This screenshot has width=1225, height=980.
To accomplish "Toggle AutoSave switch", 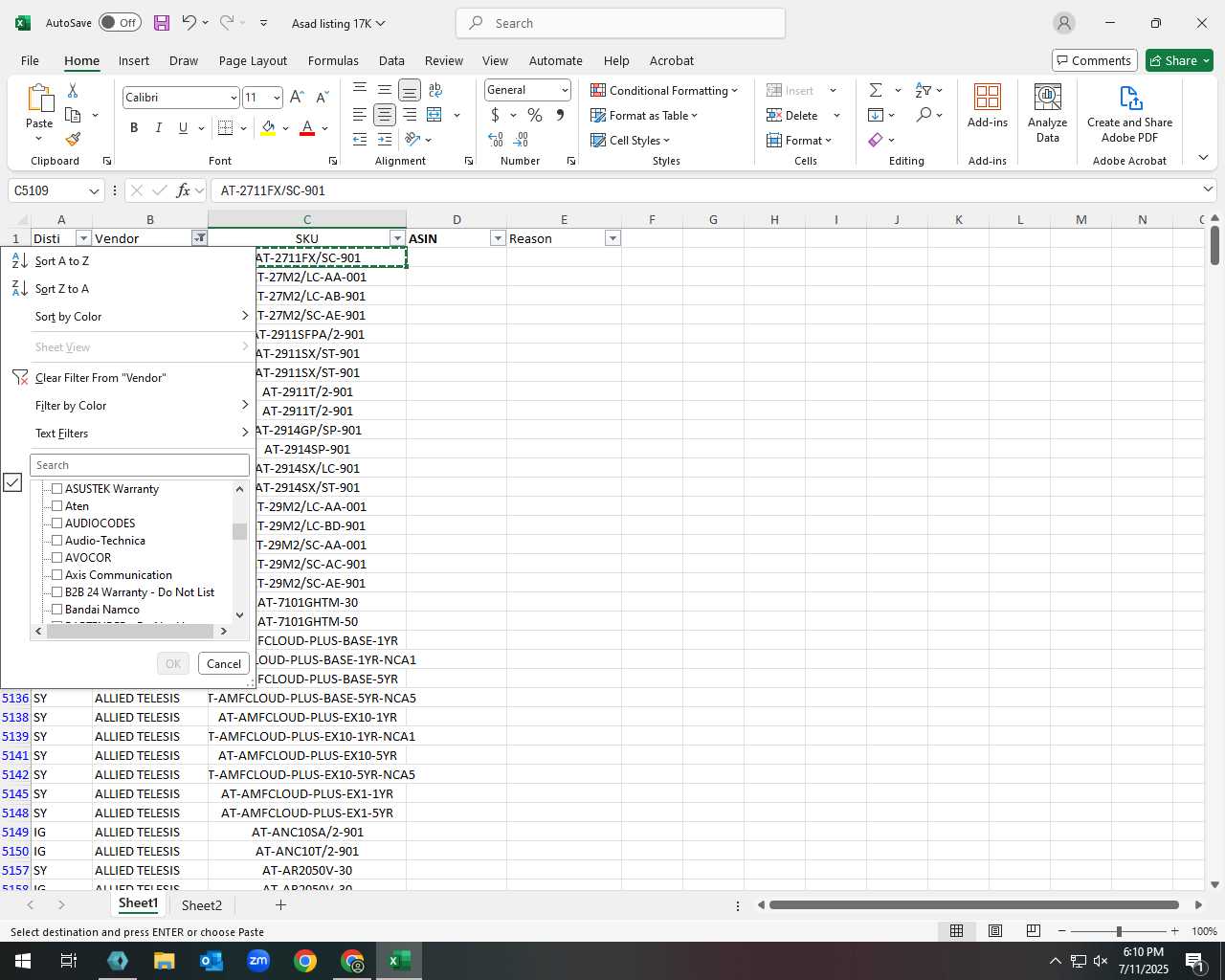I will [120, 23].
